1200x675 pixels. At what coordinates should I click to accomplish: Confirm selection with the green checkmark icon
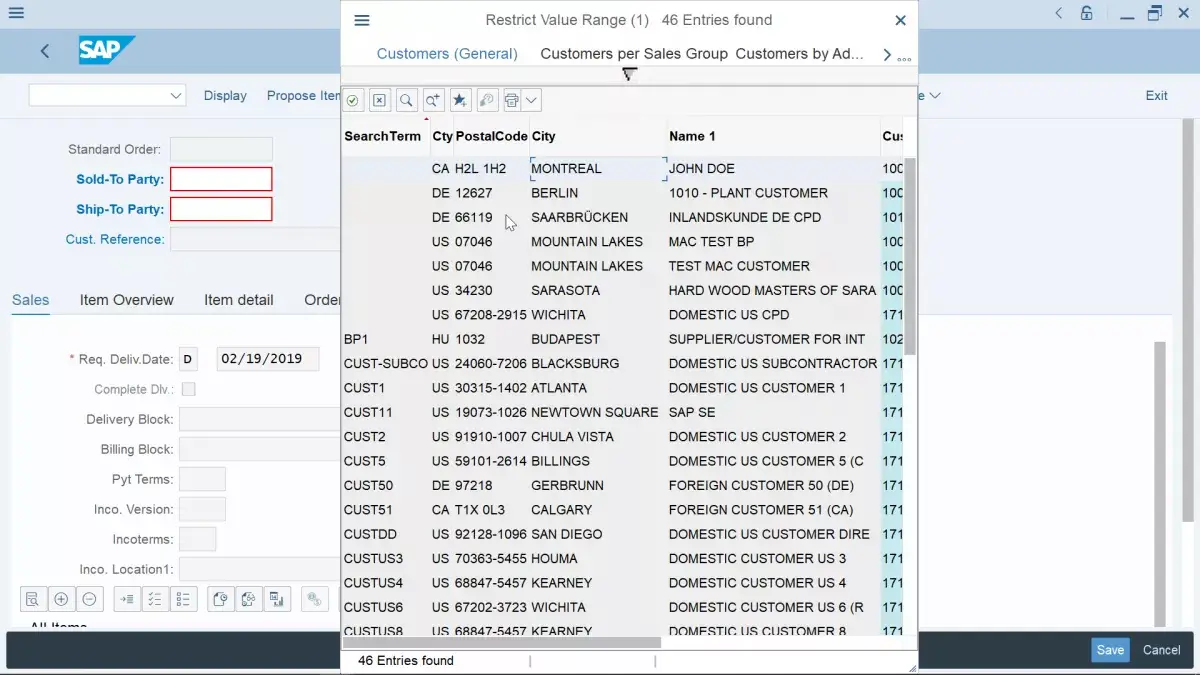353,100
